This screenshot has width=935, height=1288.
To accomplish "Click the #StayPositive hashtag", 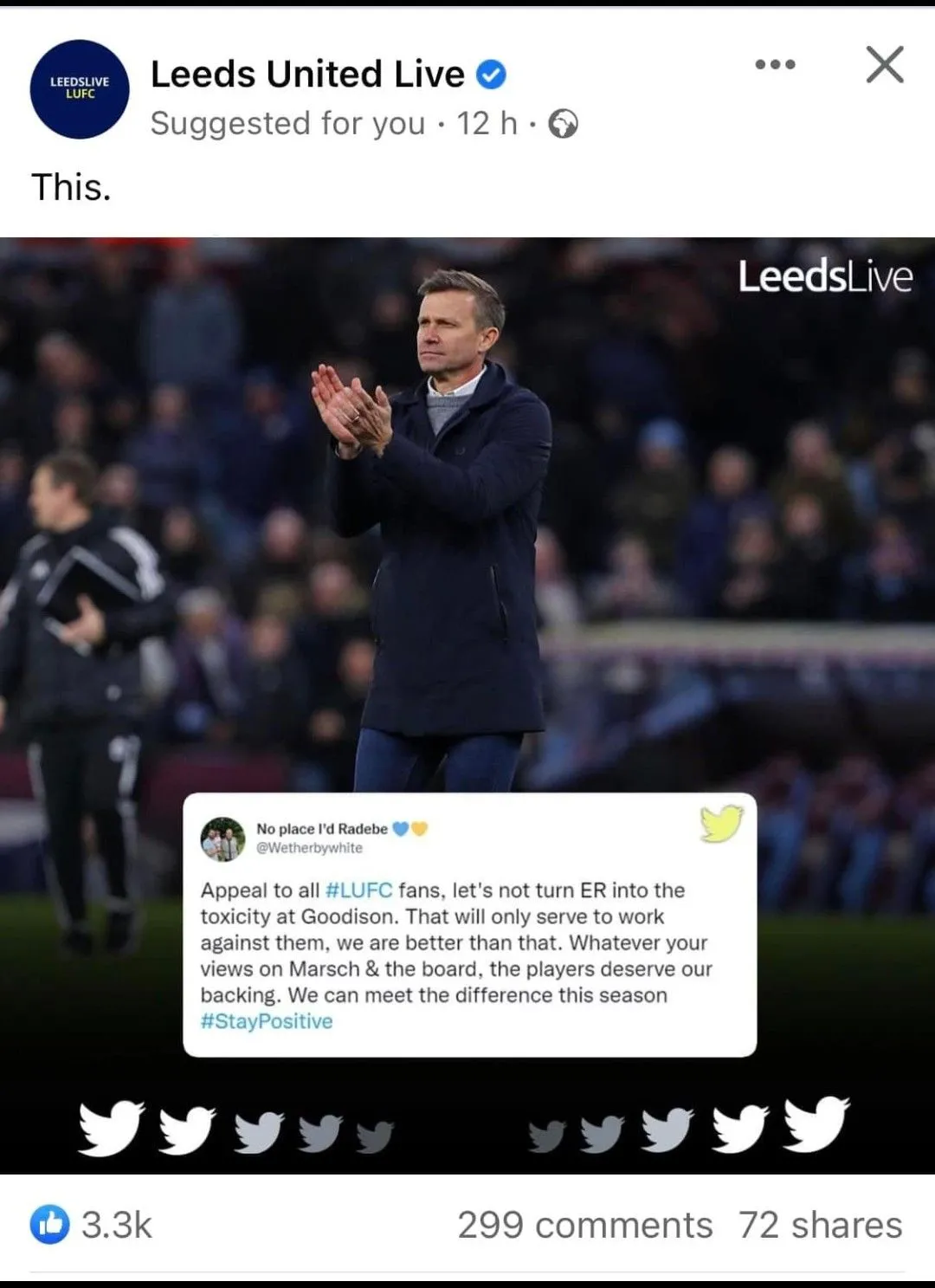I will (x=267, y=1021).
